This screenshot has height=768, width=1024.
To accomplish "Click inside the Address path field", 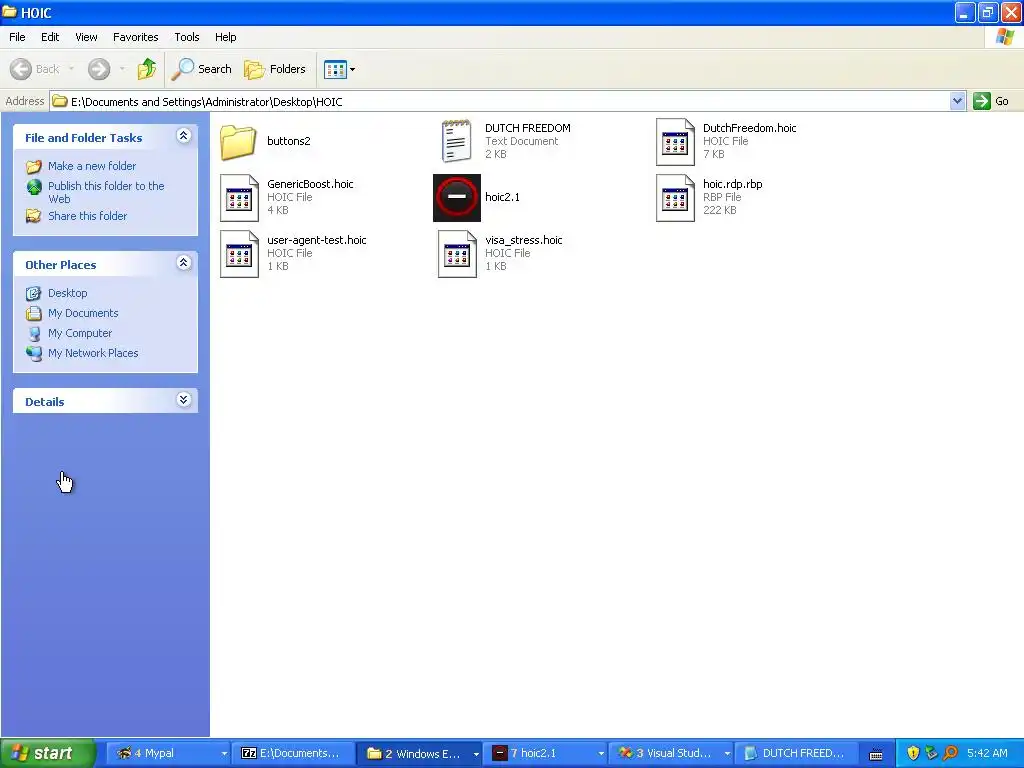I will point(500,101).
